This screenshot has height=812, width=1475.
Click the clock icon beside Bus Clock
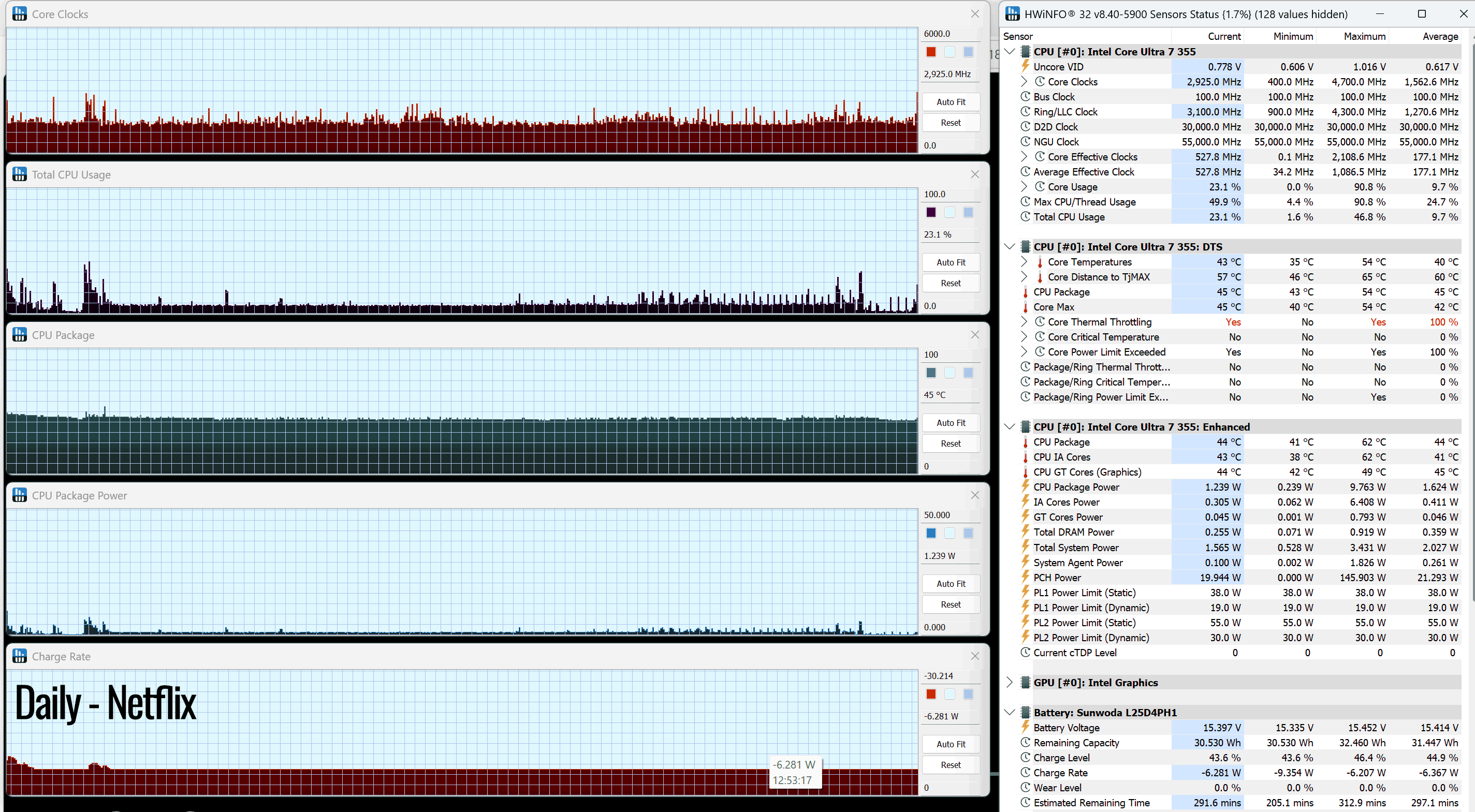(1026, 97)
